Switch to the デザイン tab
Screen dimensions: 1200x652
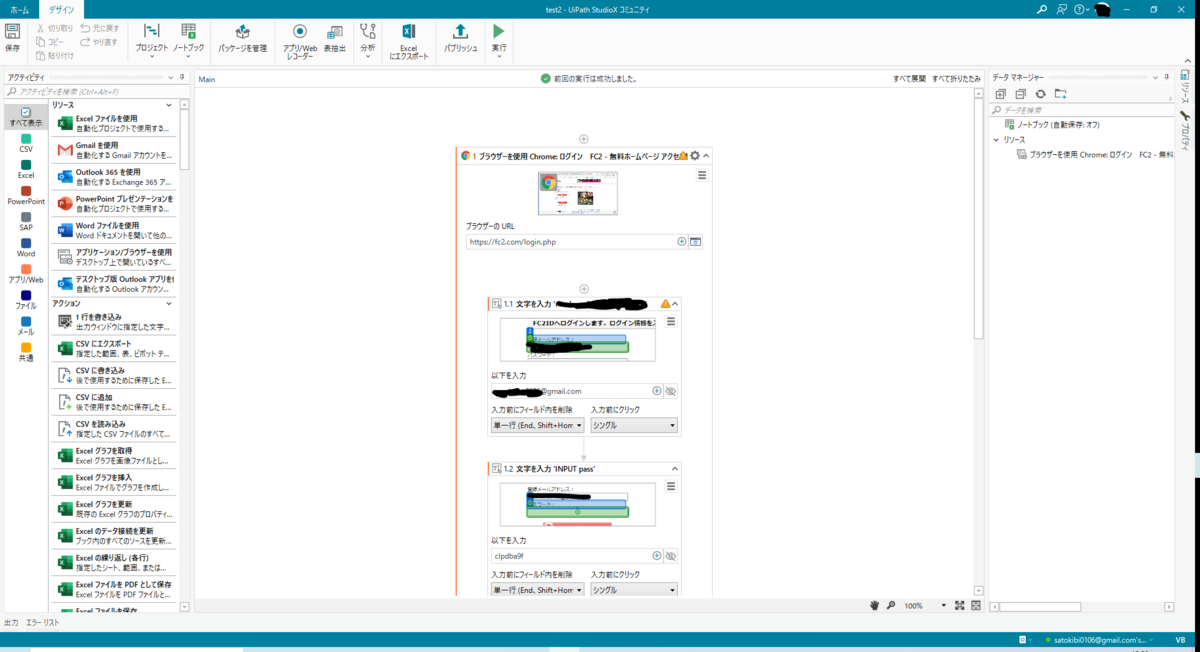coord(61,8)
